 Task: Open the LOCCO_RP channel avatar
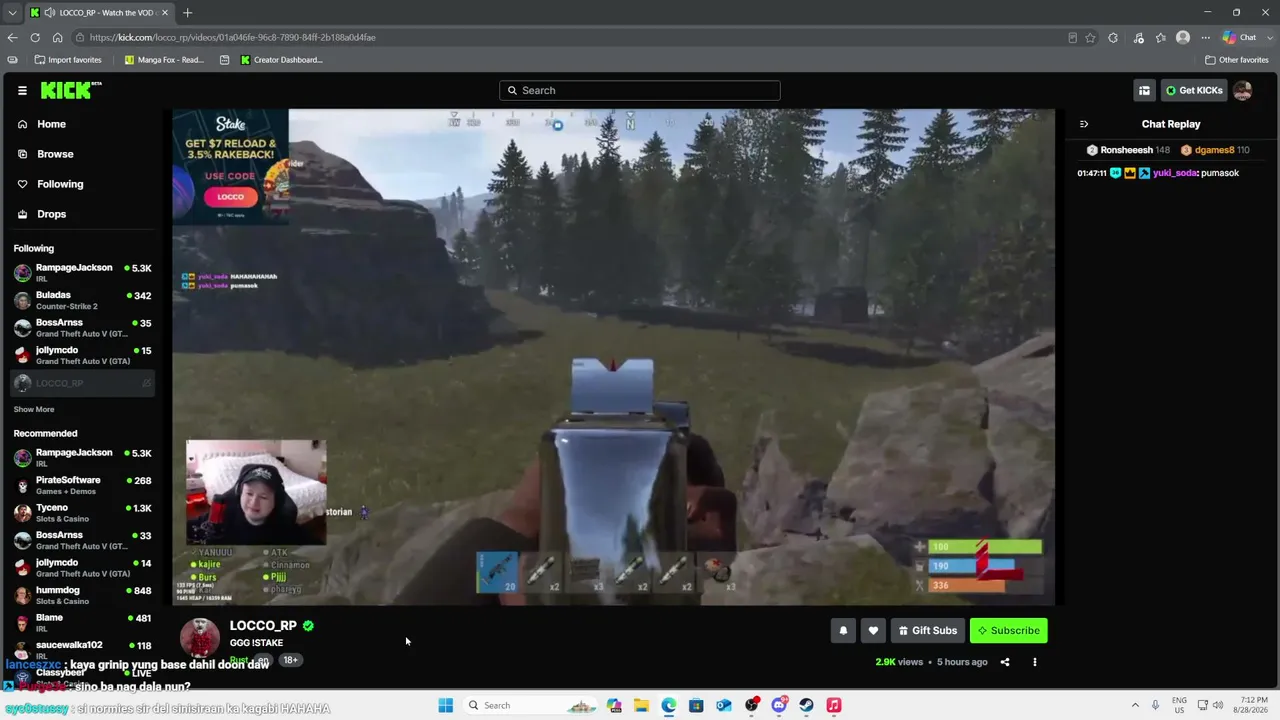200,638
